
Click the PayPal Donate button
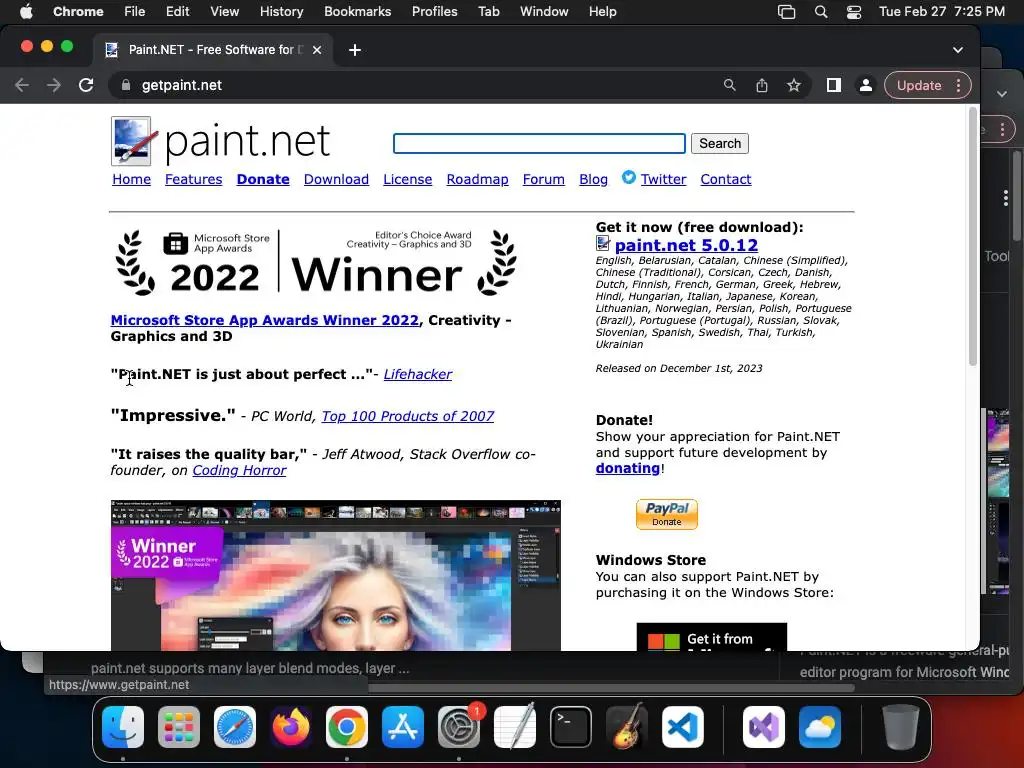tap(667, 514)
